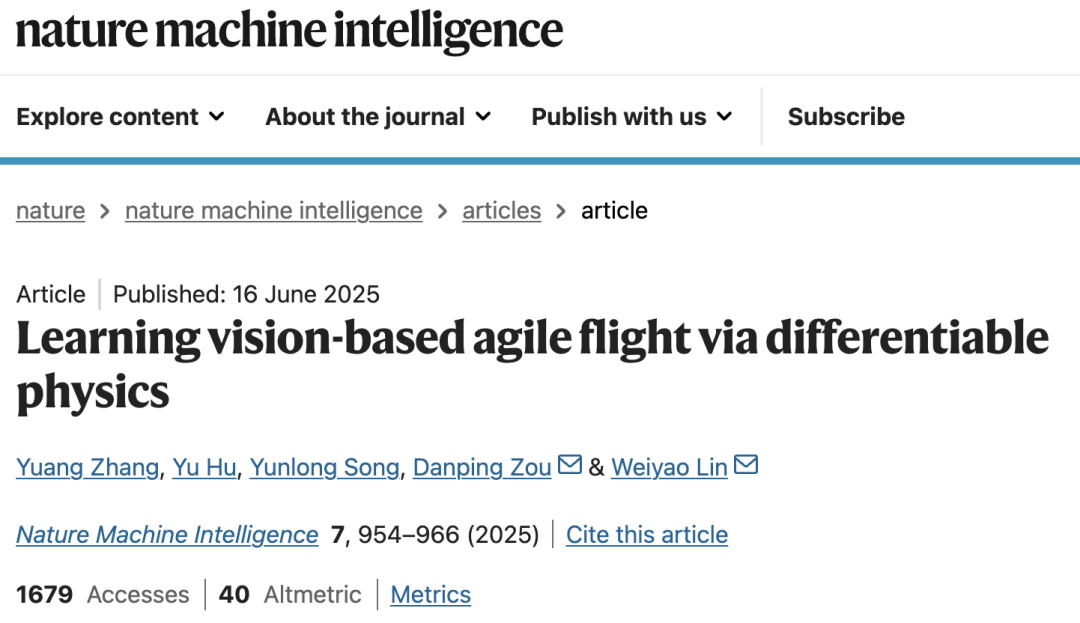Open author Yunlong Song's profile
1080x623 pixels.
click(324, 467)
